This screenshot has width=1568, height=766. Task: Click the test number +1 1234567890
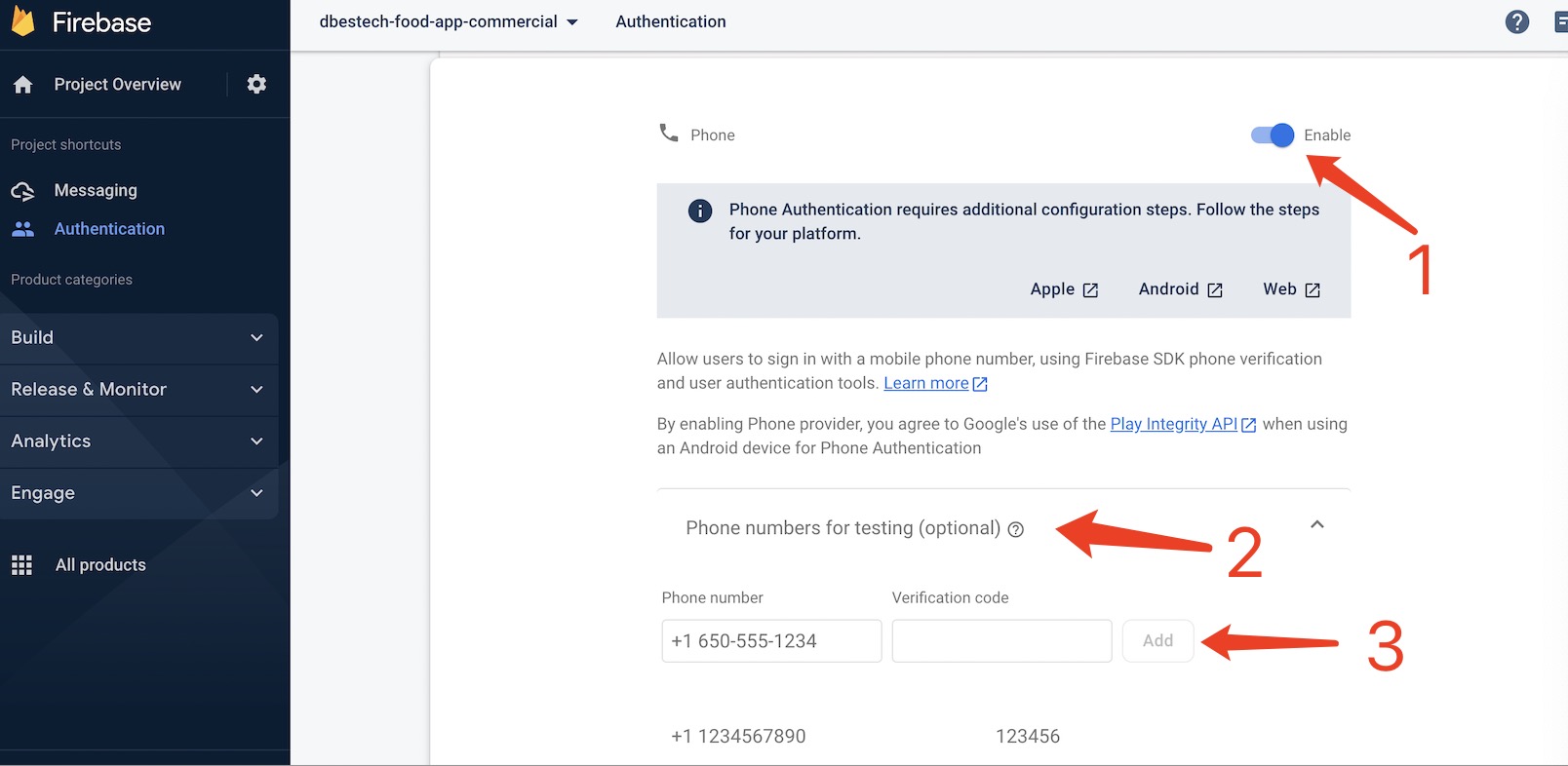[x=738, y=737]
